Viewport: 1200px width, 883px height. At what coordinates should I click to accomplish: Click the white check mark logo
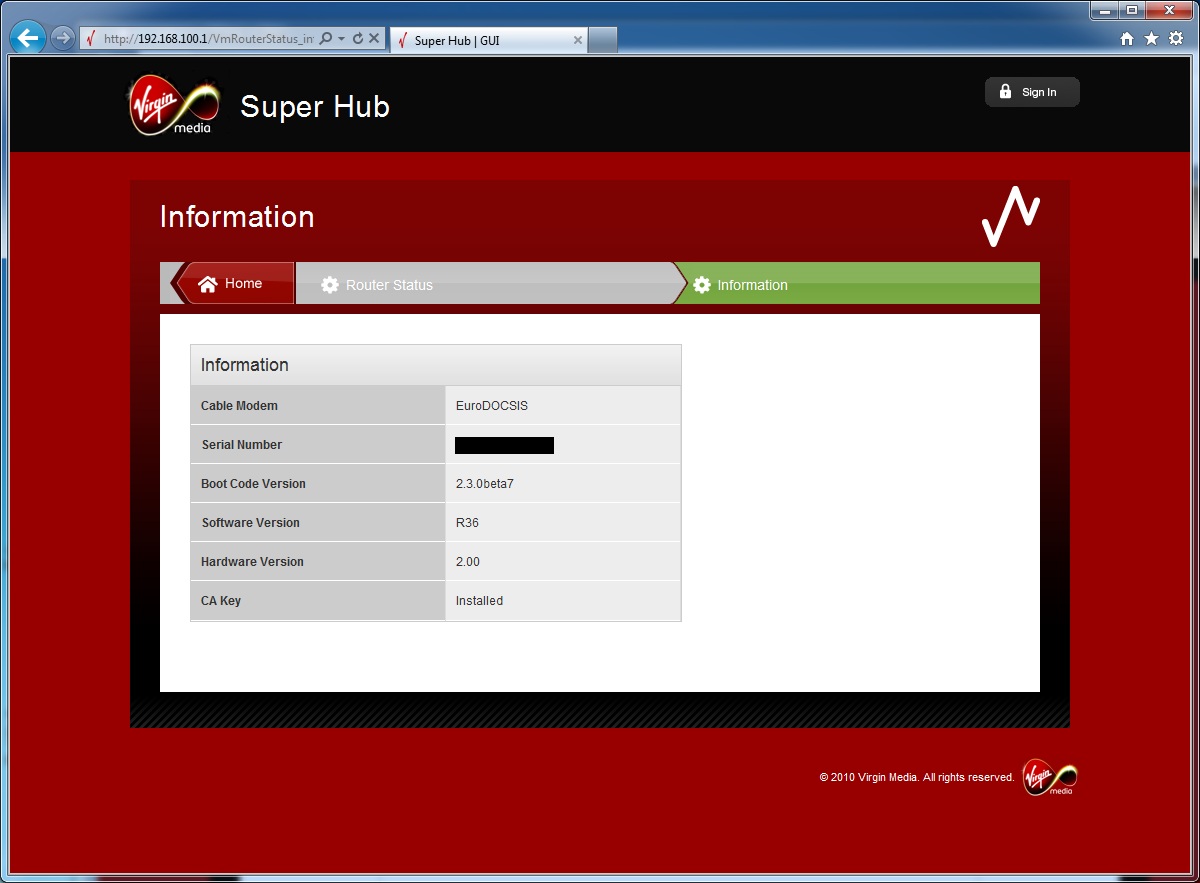tap(1011, 216)
